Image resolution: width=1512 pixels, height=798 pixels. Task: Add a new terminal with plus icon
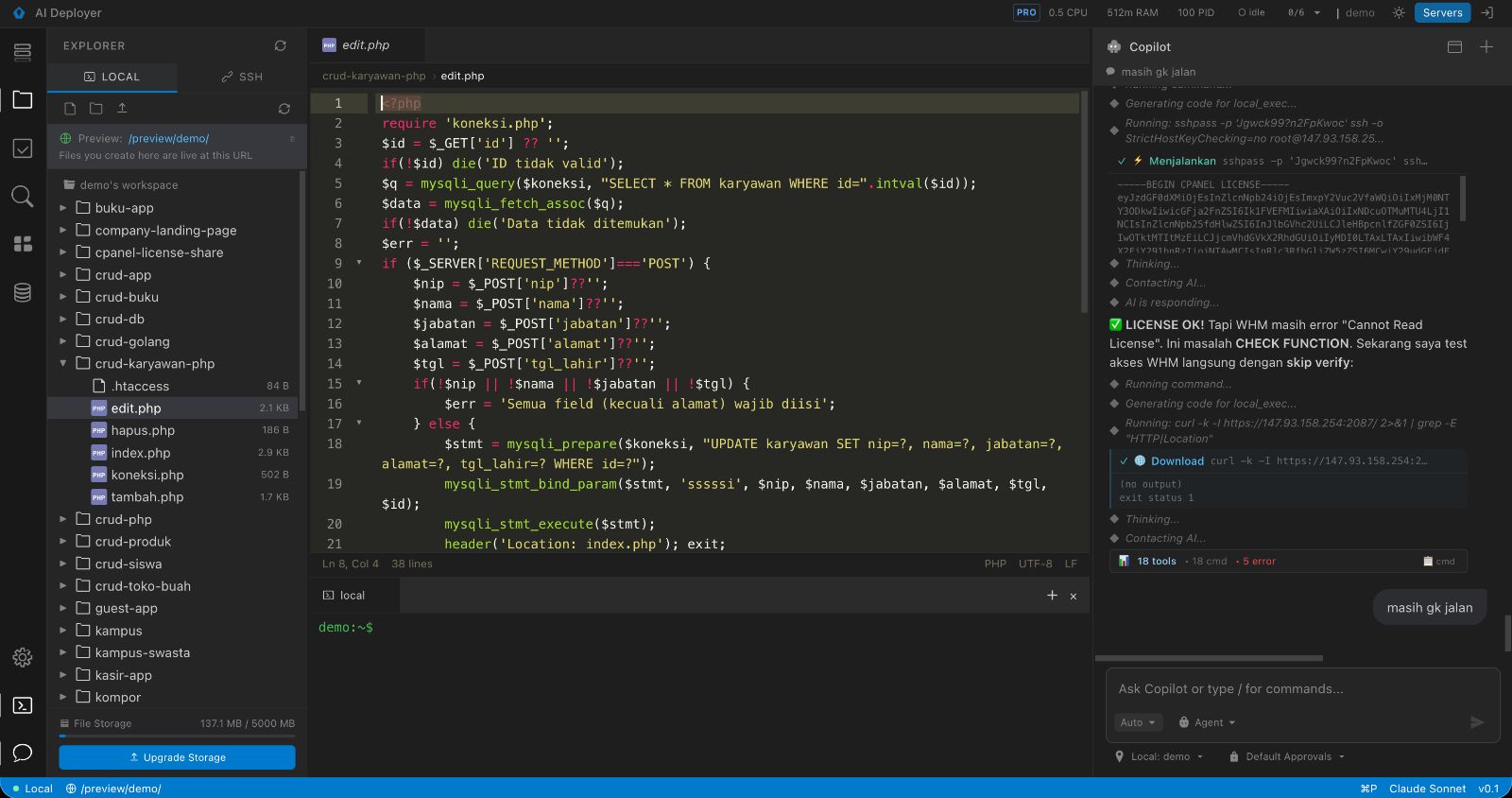click(1052, 595)
